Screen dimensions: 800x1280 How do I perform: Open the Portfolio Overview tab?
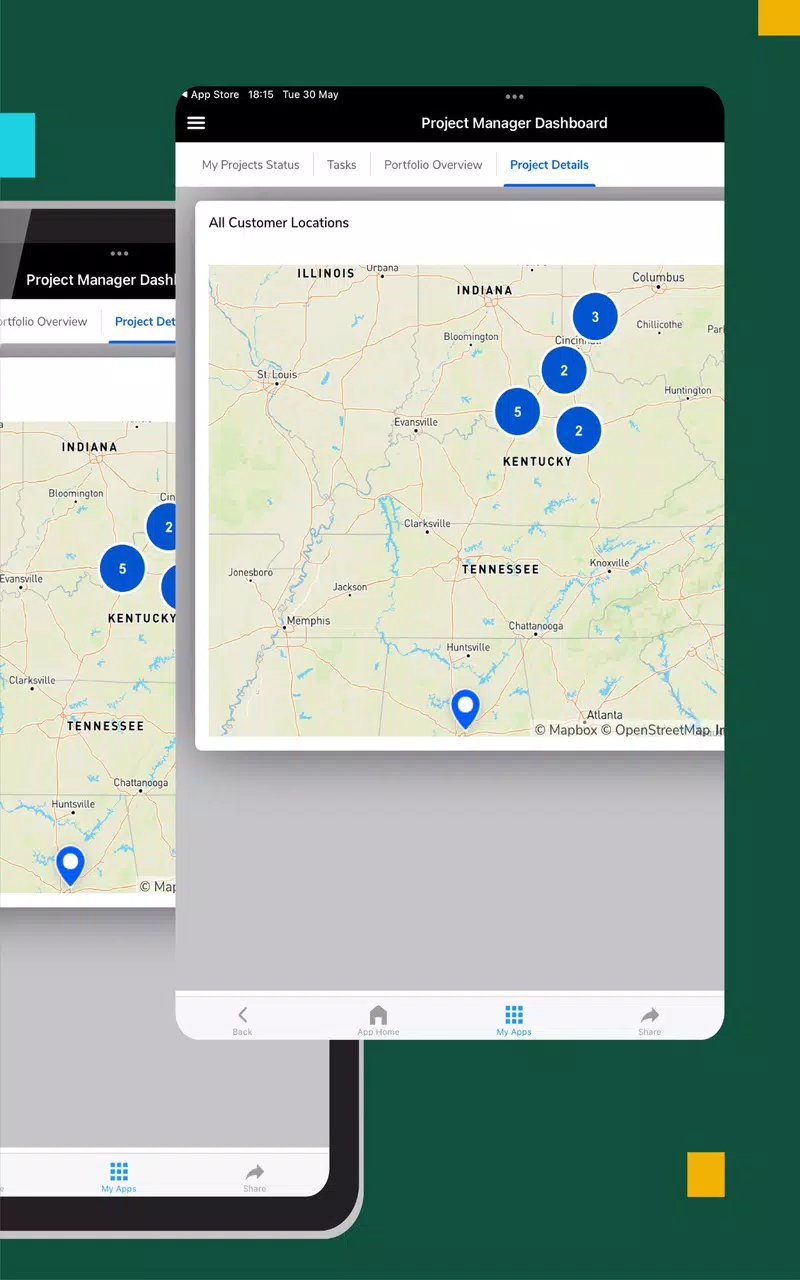pyautogui.click(x=433, y=165)
